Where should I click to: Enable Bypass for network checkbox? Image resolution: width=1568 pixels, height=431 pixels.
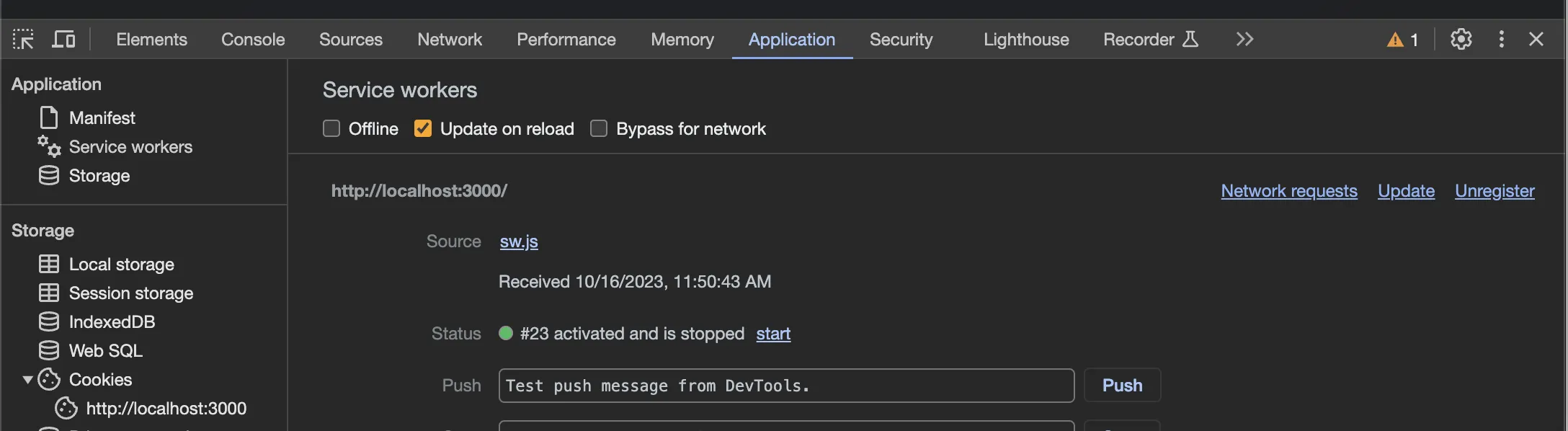[599, 128]
